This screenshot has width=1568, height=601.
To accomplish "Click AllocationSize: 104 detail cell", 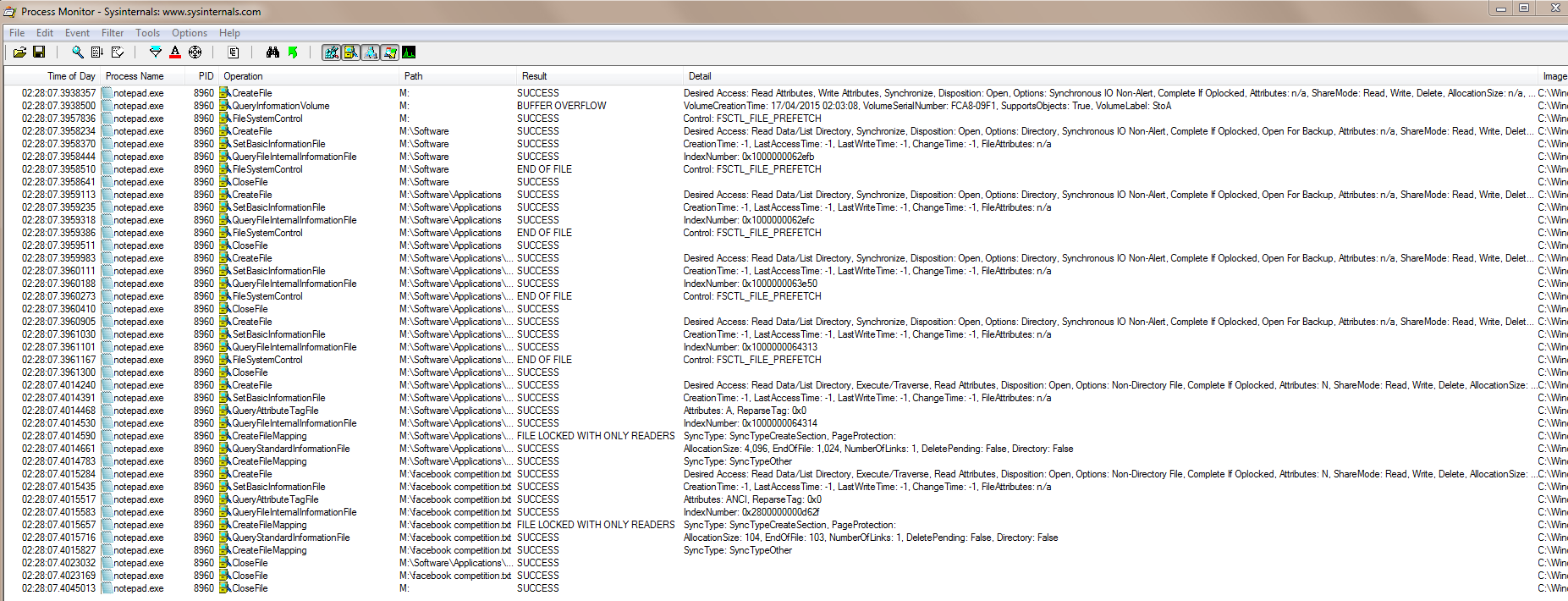I will [871, 538].
